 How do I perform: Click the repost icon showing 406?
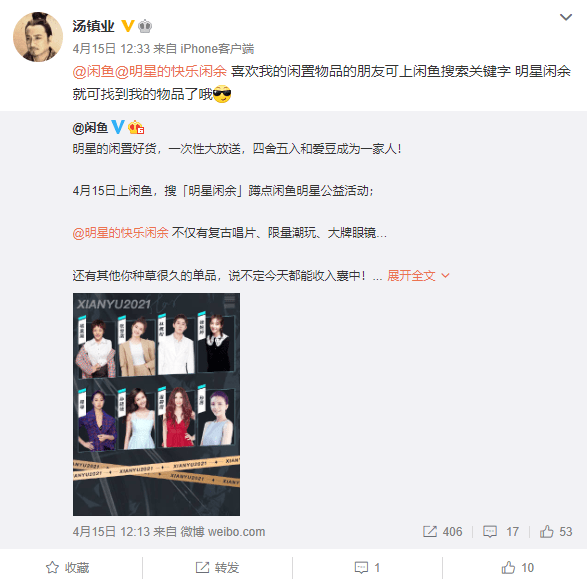442,532
